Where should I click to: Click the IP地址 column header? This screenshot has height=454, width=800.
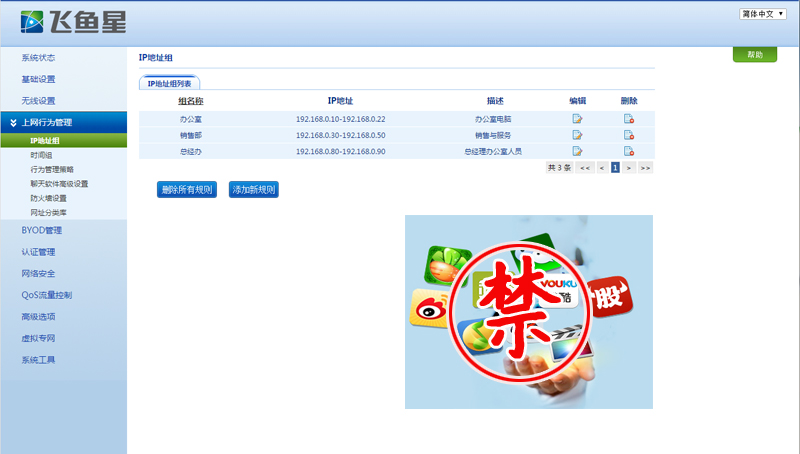(340, 101)
